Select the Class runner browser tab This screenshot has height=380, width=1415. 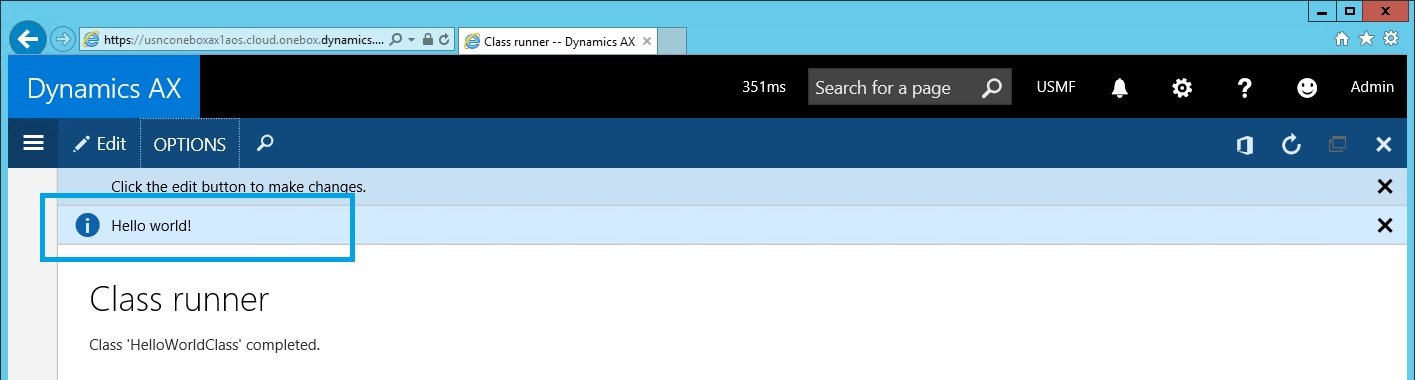[557, 41]
